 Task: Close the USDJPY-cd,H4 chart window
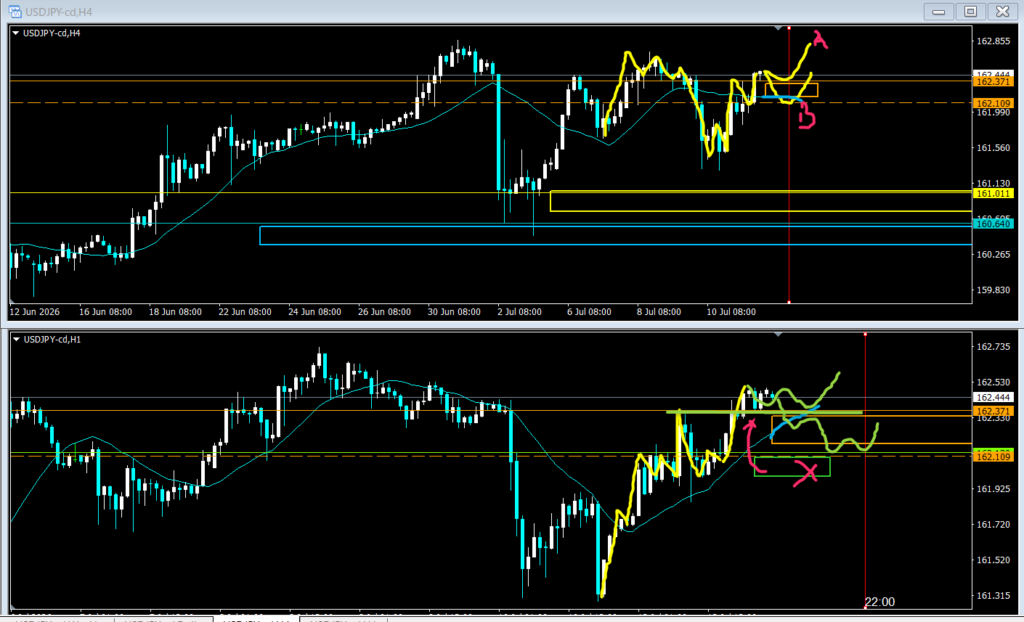click(1002, 11)
